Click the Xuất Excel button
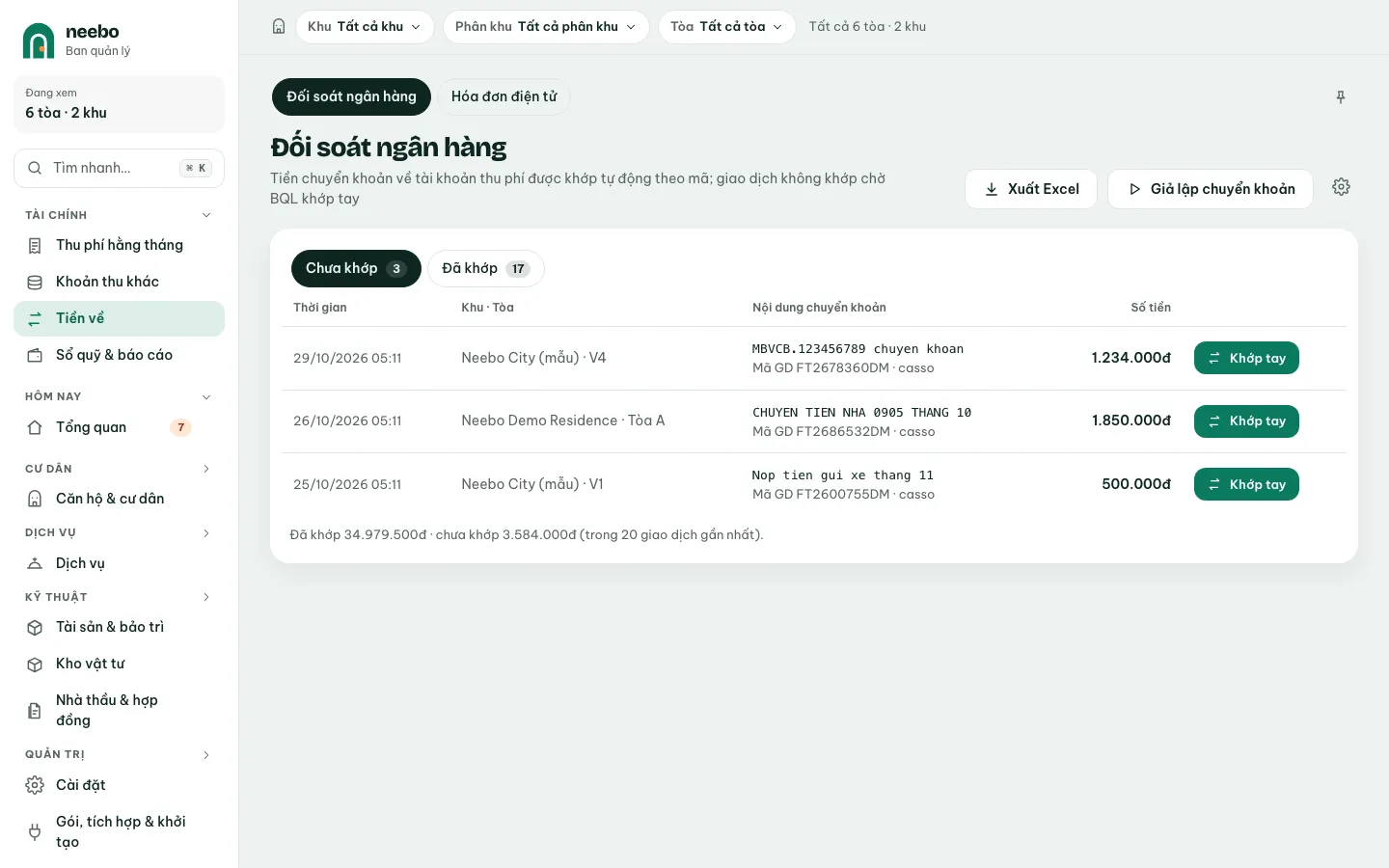 tap(1031, 189)
